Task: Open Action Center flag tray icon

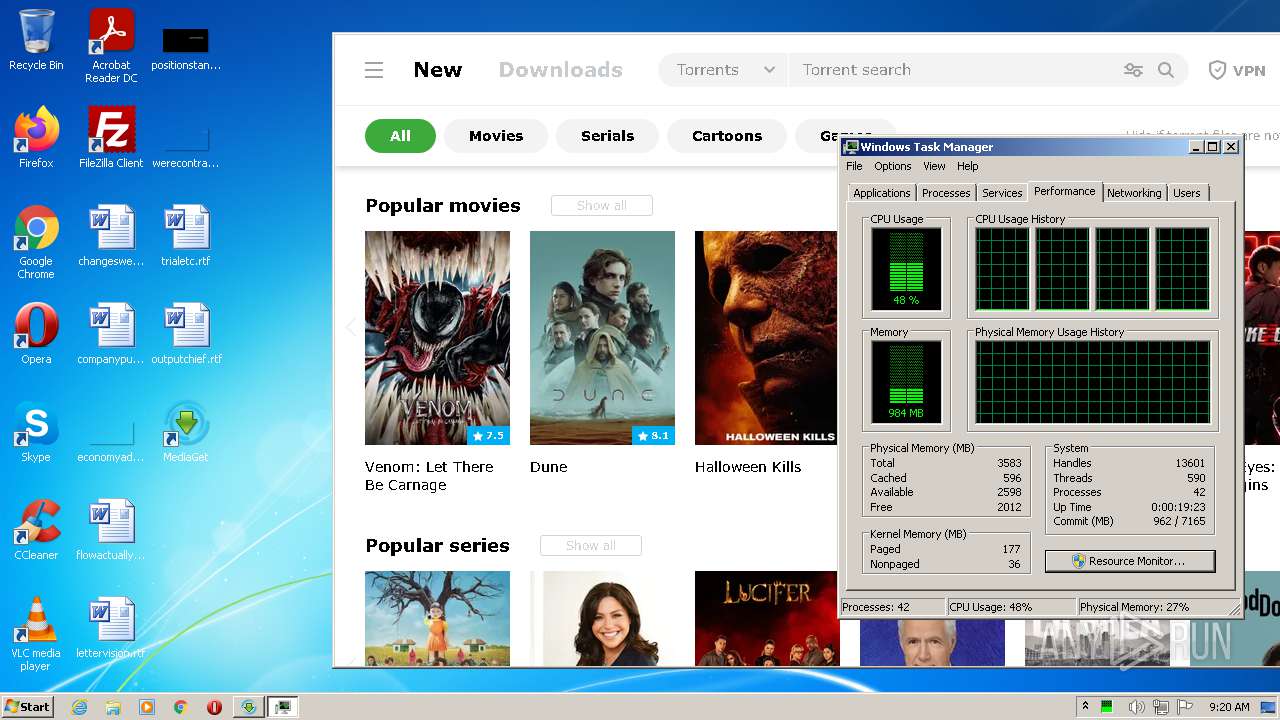Action: click(x=1186, y=707)
